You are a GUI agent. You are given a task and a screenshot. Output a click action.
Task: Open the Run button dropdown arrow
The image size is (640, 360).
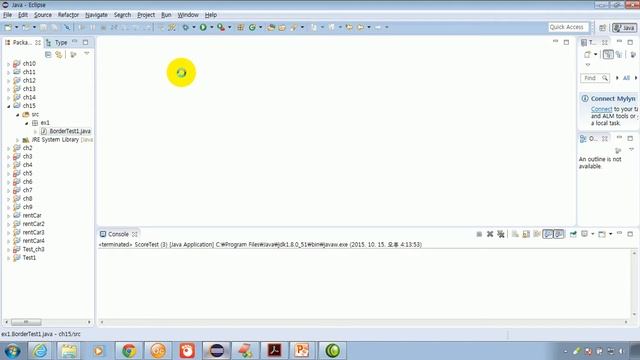211,27
